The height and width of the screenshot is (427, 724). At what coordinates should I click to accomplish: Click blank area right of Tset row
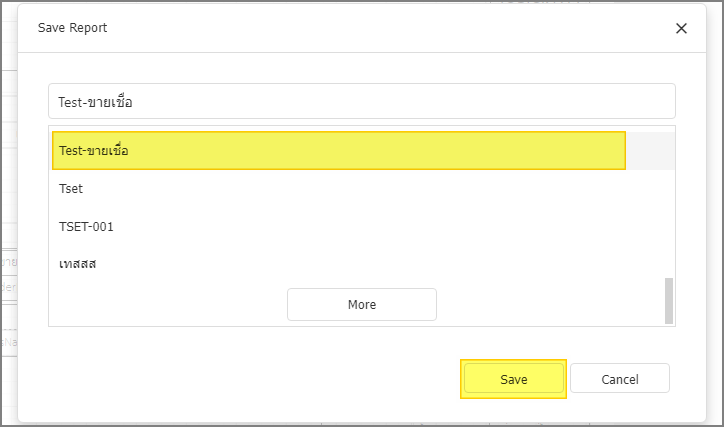(369, 189)
